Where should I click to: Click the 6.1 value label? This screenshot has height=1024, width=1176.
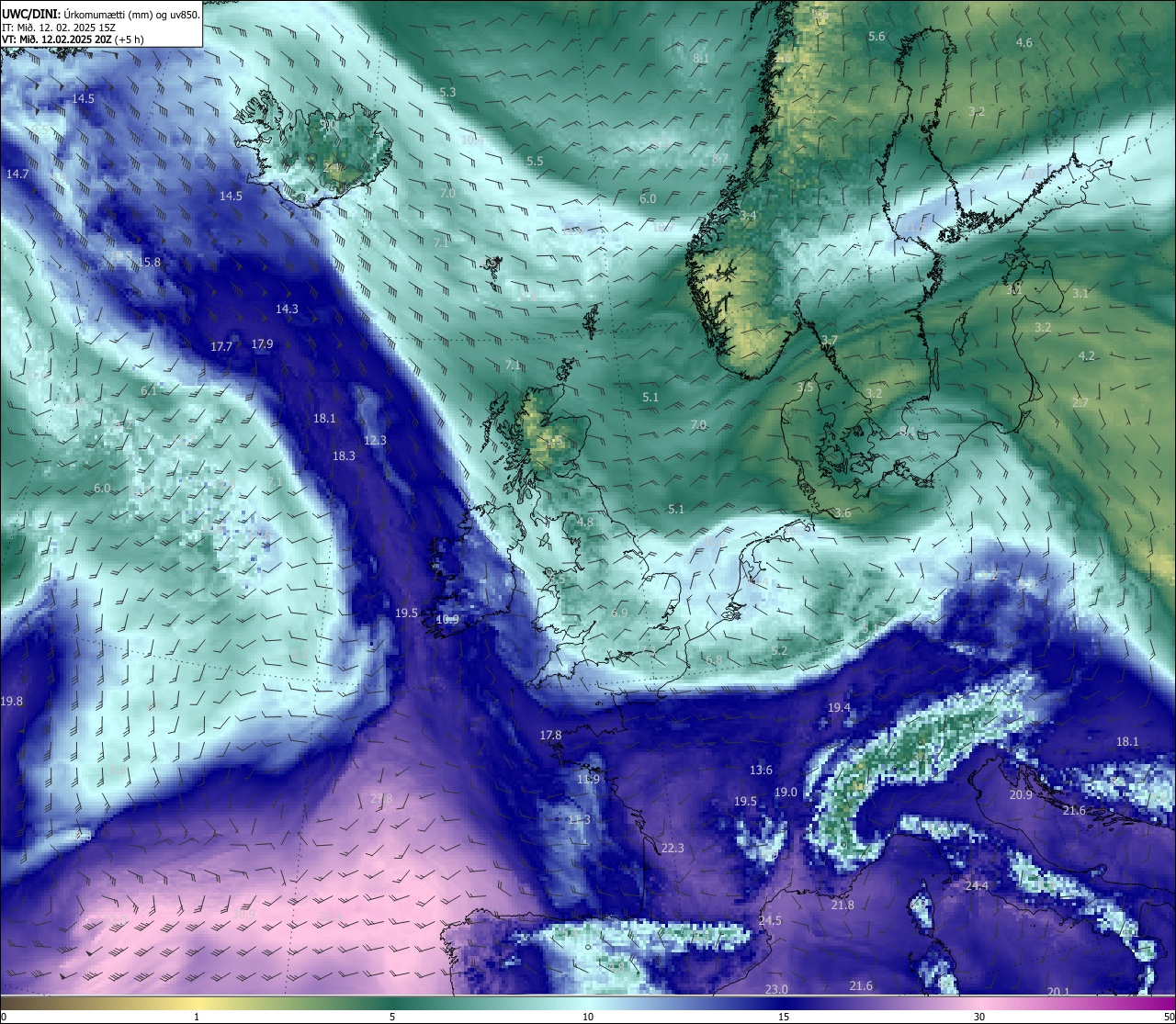pos(149,390)
